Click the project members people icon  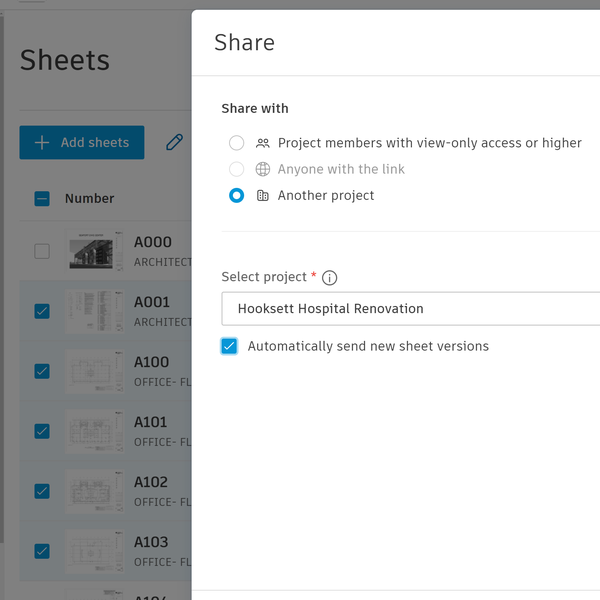263,143
